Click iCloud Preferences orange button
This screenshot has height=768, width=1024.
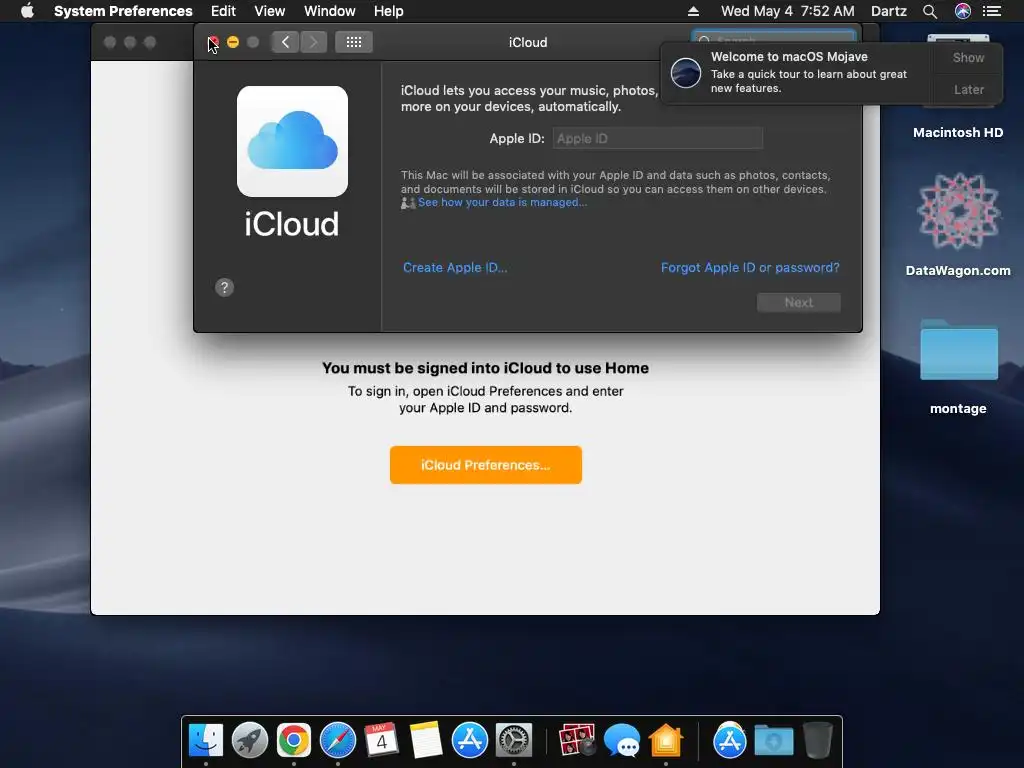click(486, 465)
